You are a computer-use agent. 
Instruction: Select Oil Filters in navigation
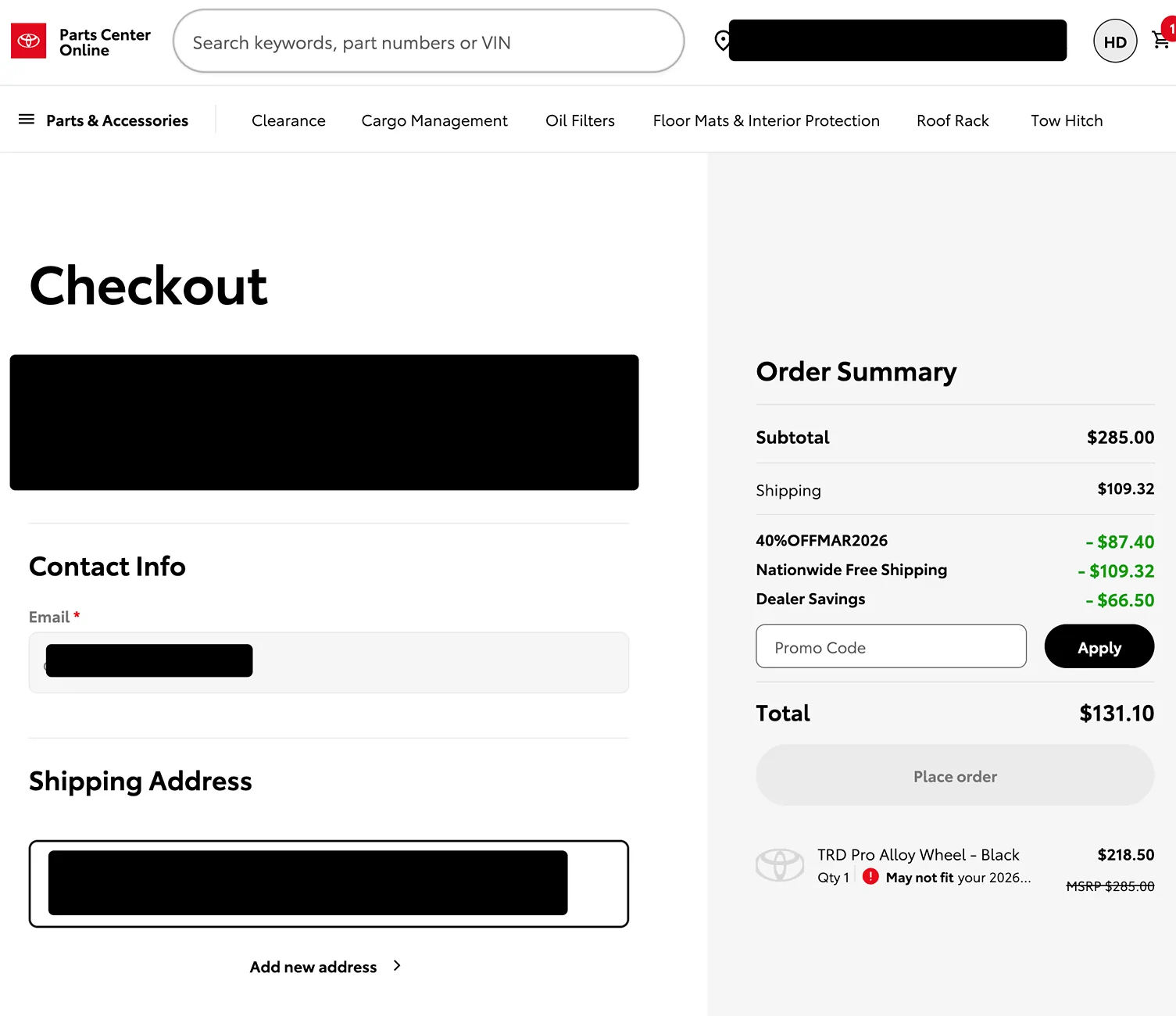pyautogui.click(x=580, y=120)
